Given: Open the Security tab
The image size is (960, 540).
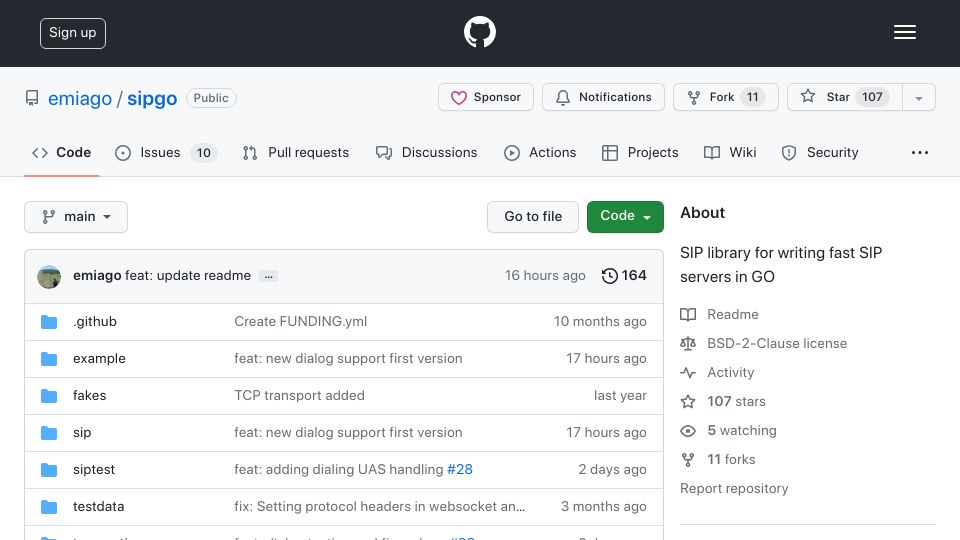Looking at the screenshot, I should pyautogui.click(x=820, y=152).
